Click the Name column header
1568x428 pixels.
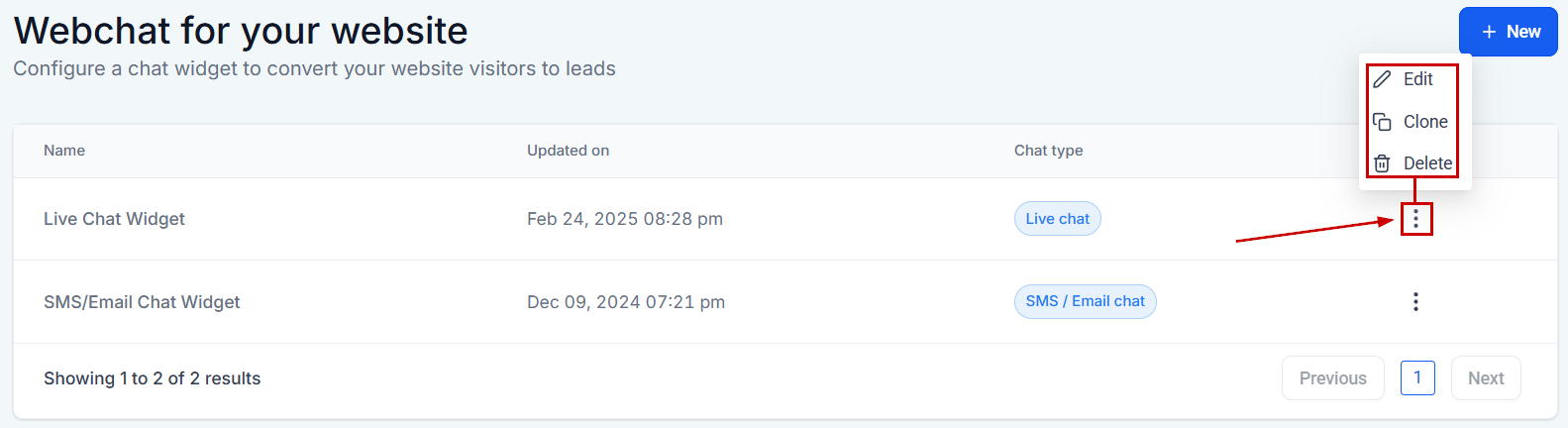(64, 151)
